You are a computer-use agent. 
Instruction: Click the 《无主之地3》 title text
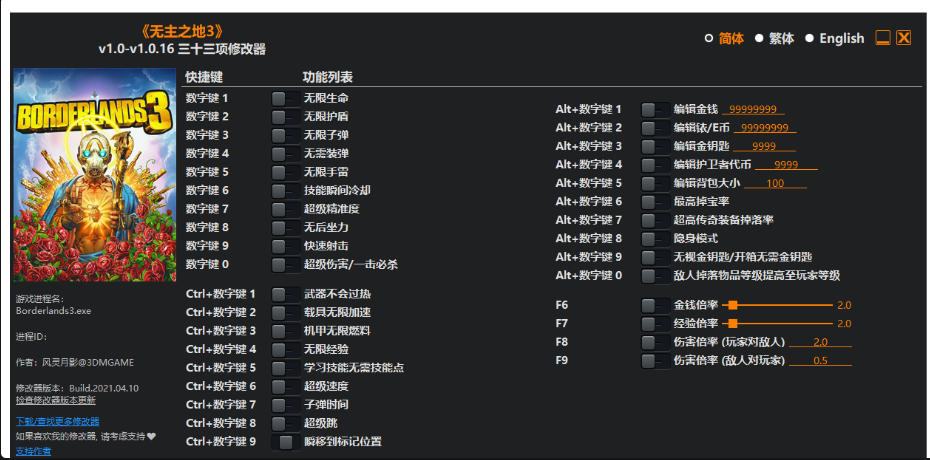pos(181,32)
